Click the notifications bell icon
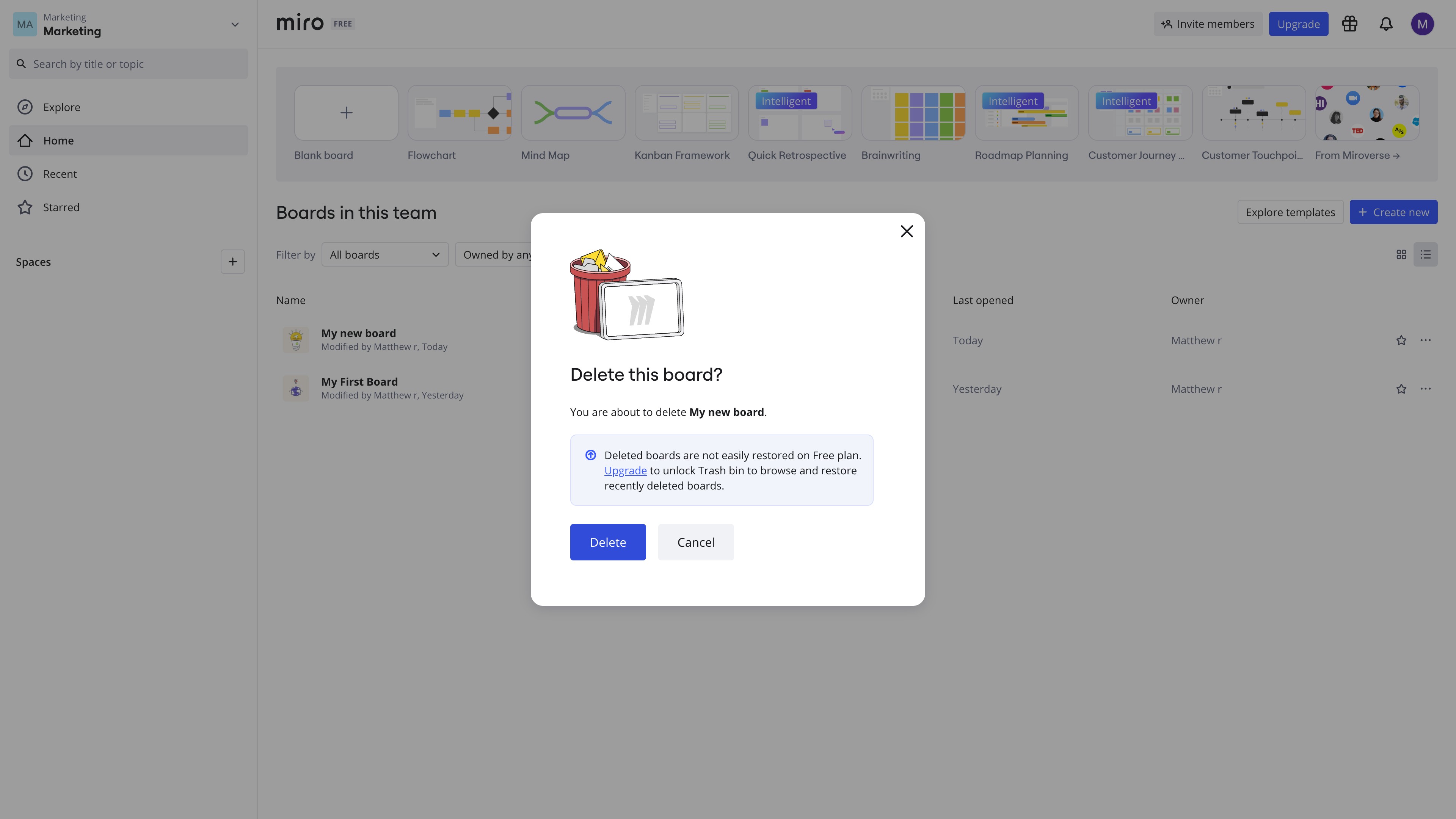Viewport: 1456px width, 819px height. (x=1386, y=24)
